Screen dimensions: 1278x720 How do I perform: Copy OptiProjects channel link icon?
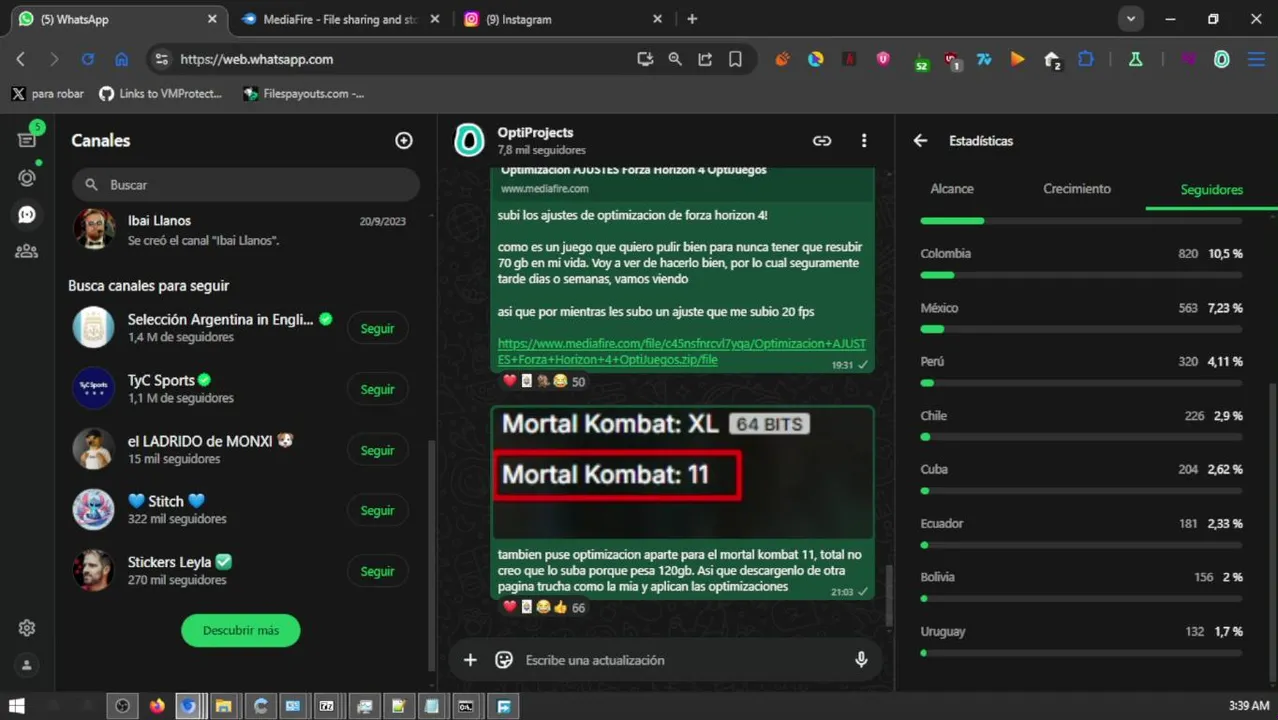point(822,141)
